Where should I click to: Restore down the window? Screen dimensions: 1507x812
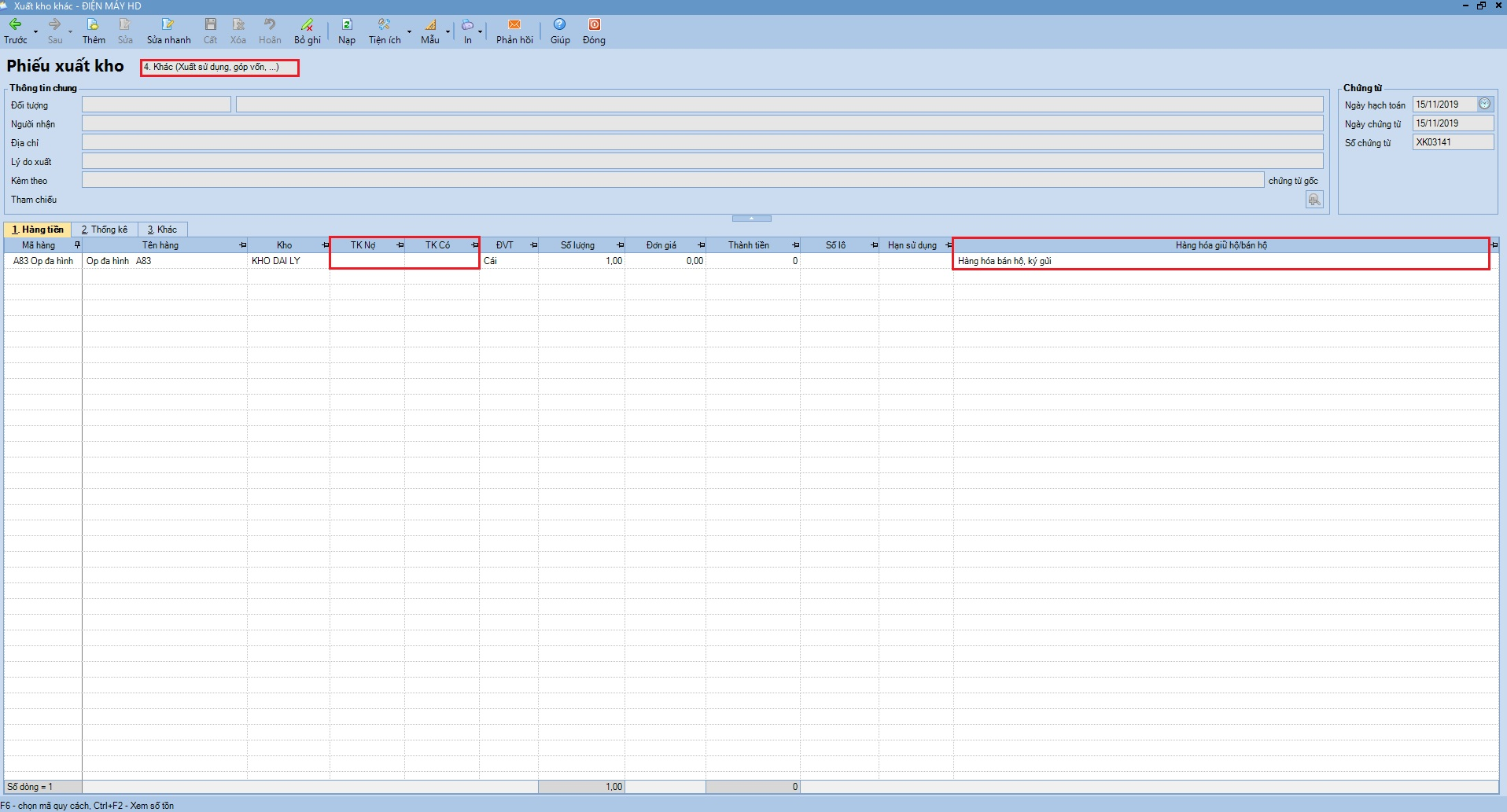1481,6
